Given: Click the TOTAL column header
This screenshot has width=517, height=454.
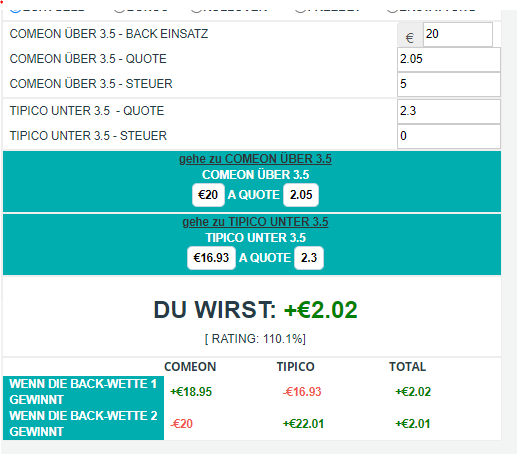Looking at the screenshot, I should 407,367.
